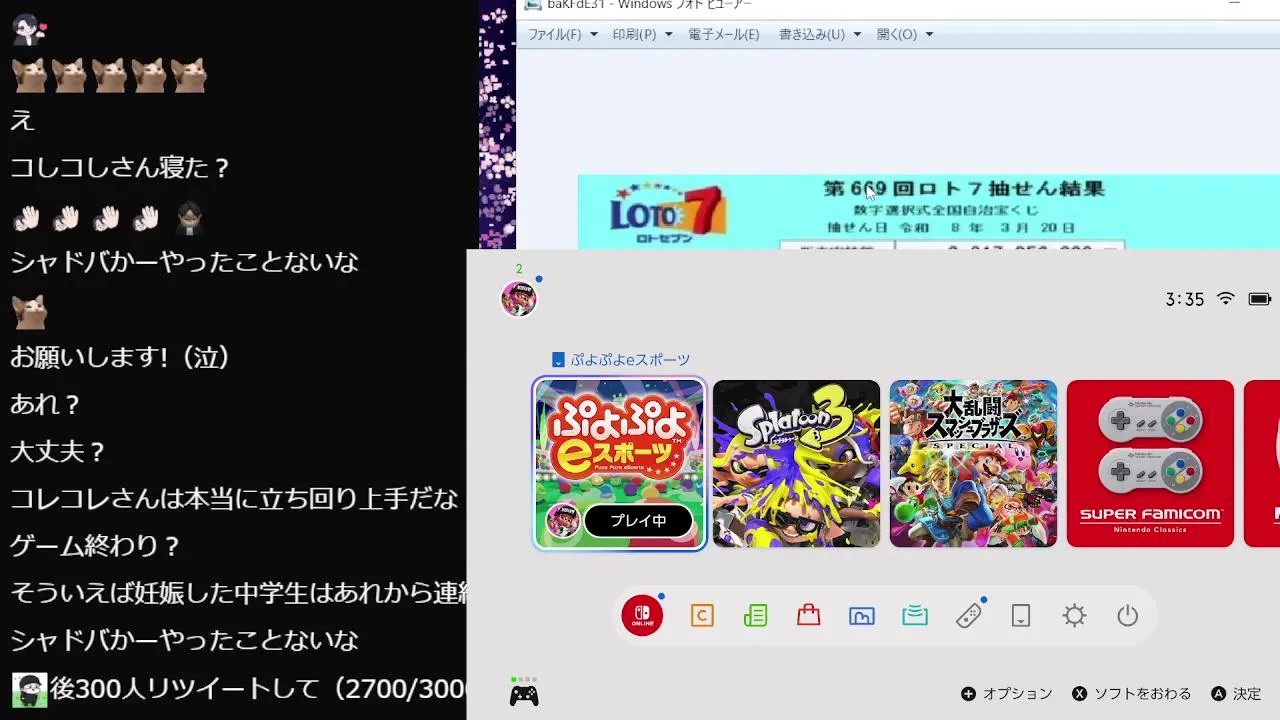Click the オプション button in the footer
This screenshot has height=720, width=1280.
(1007, 694)
